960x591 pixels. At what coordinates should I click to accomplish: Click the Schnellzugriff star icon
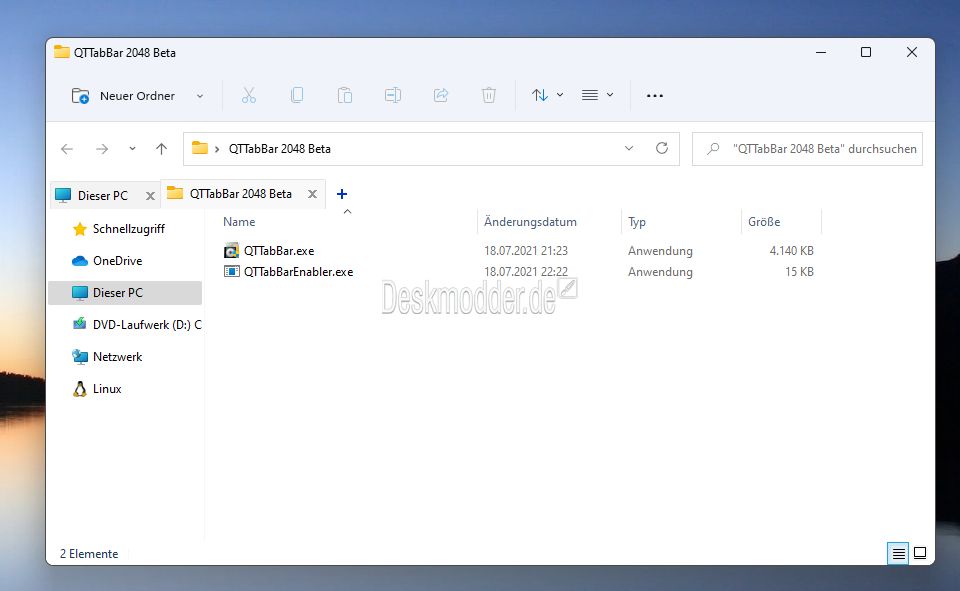click(x=80, y=229)
